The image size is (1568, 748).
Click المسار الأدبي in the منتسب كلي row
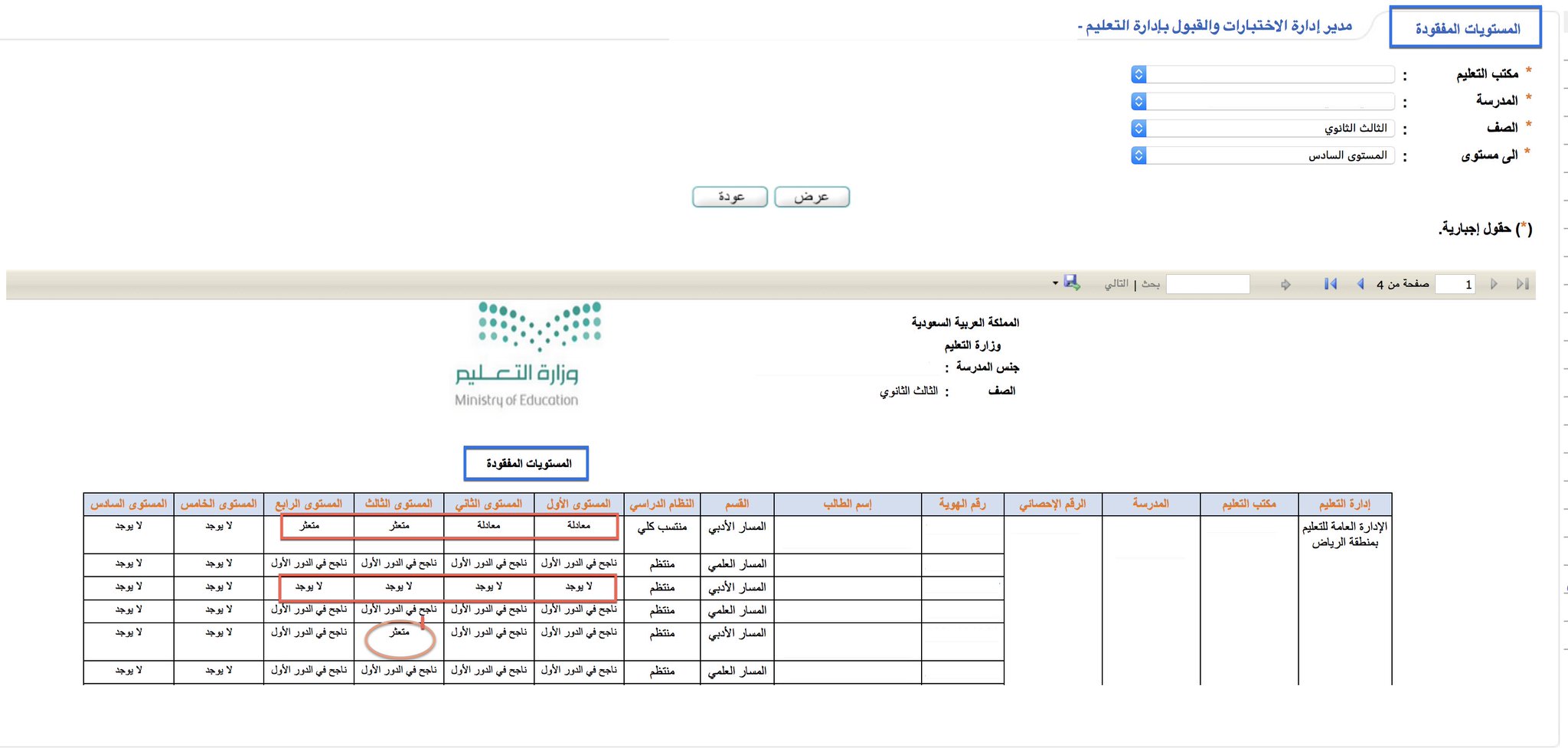click(737, 527)
